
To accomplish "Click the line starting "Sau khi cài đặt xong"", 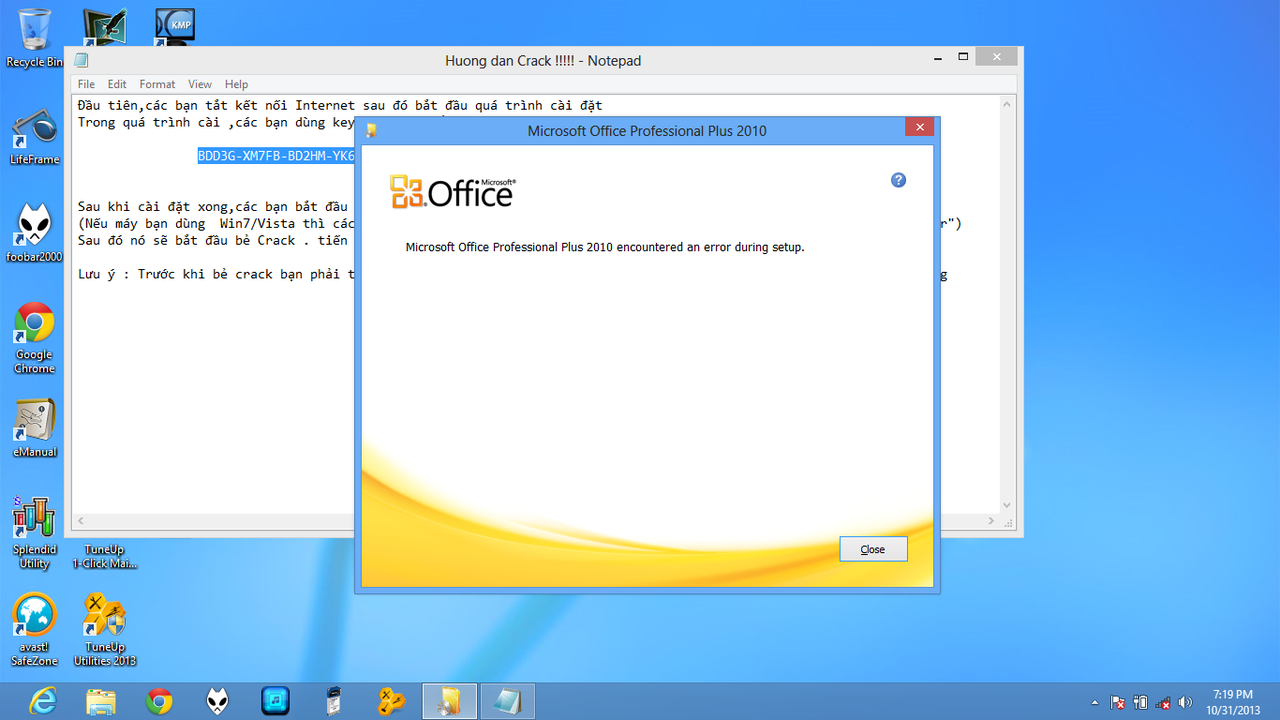I will (213, 207).
